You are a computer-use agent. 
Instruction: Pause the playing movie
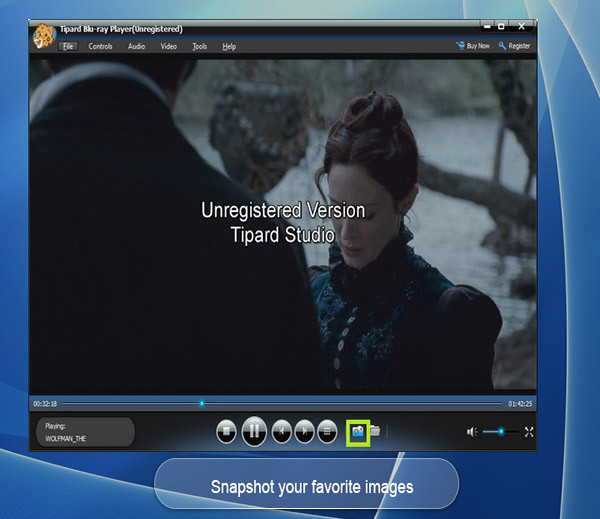(254, 431)
